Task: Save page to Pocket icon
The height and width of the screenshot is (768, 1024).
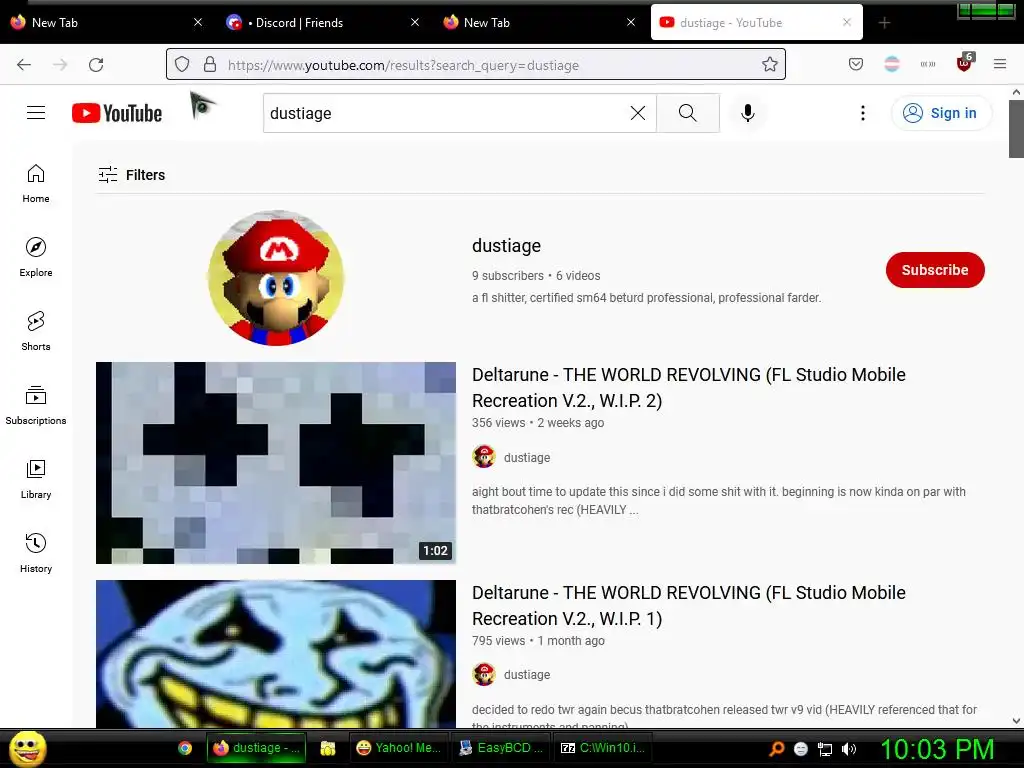Action: [856, 64]
